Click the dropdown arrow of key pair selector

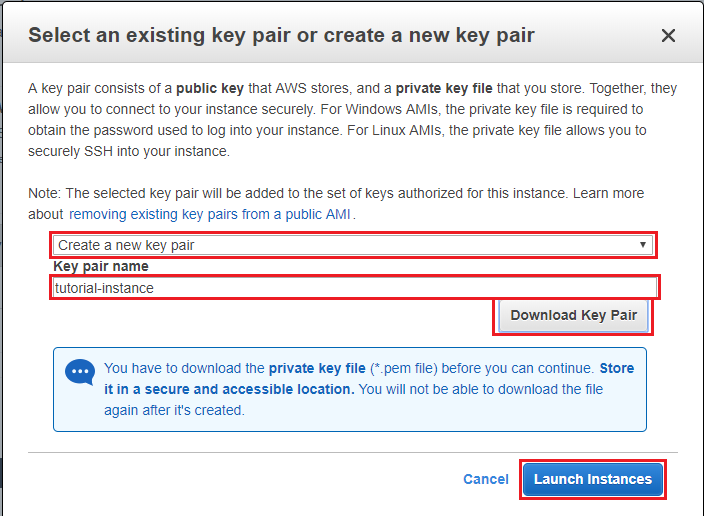tap(644, 245)
